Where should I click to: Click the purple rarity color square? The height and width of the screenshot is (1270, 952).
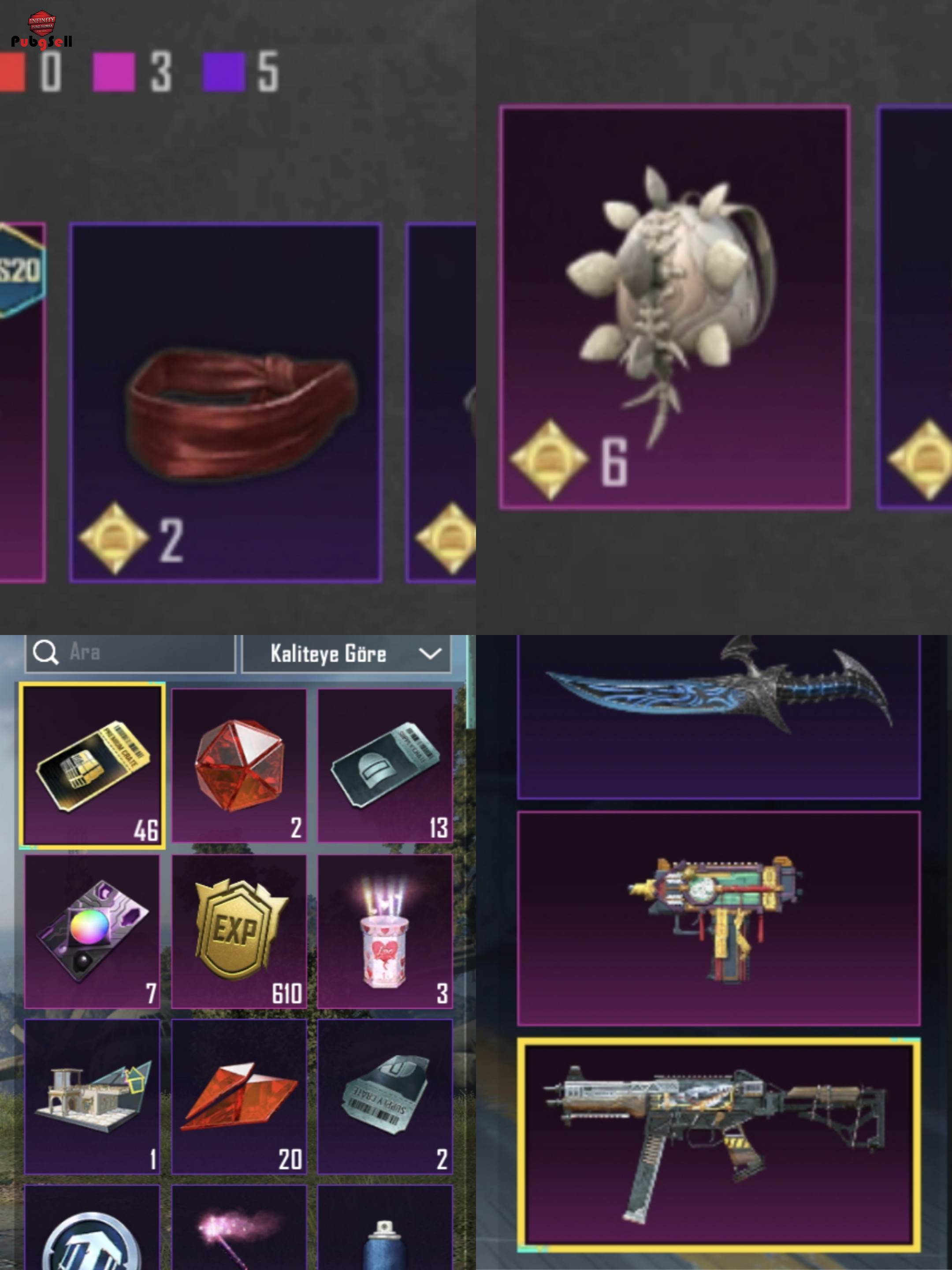click(224, 72)
